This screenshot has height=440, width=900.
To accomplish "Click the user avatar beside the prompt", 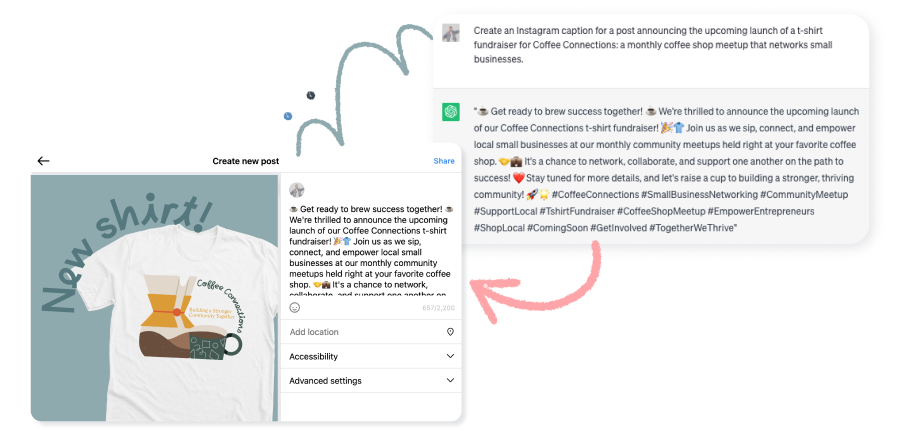I will tap(451, 33).
